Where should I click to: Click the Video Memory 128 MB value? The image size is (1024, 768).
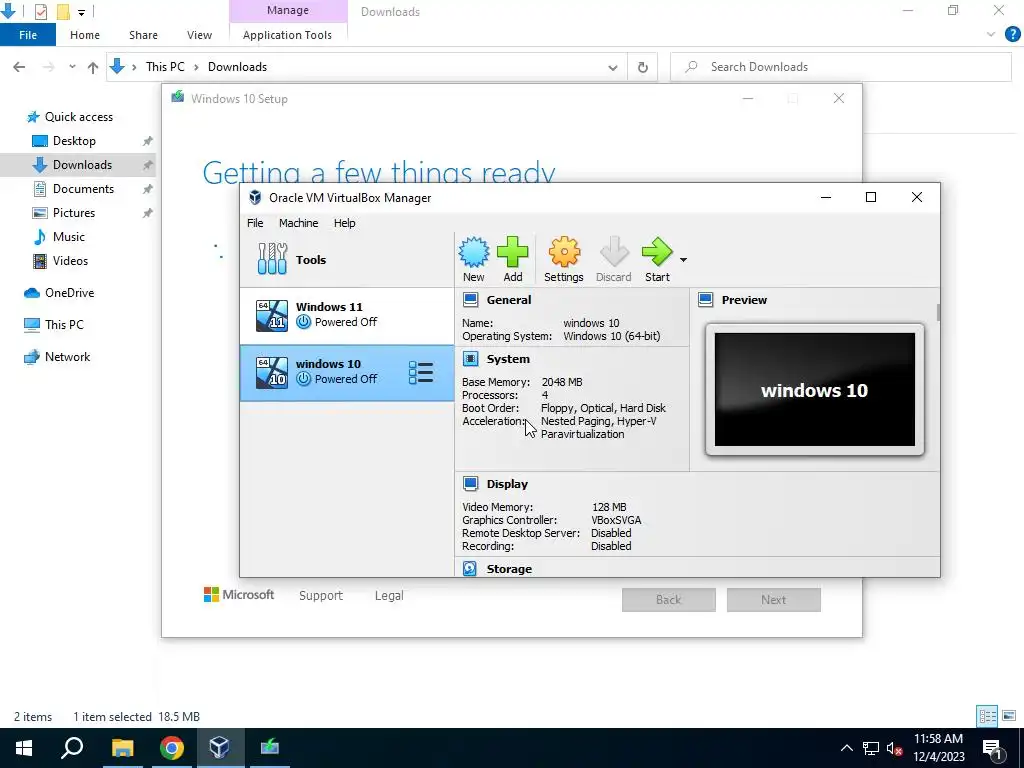click(609, 507)
